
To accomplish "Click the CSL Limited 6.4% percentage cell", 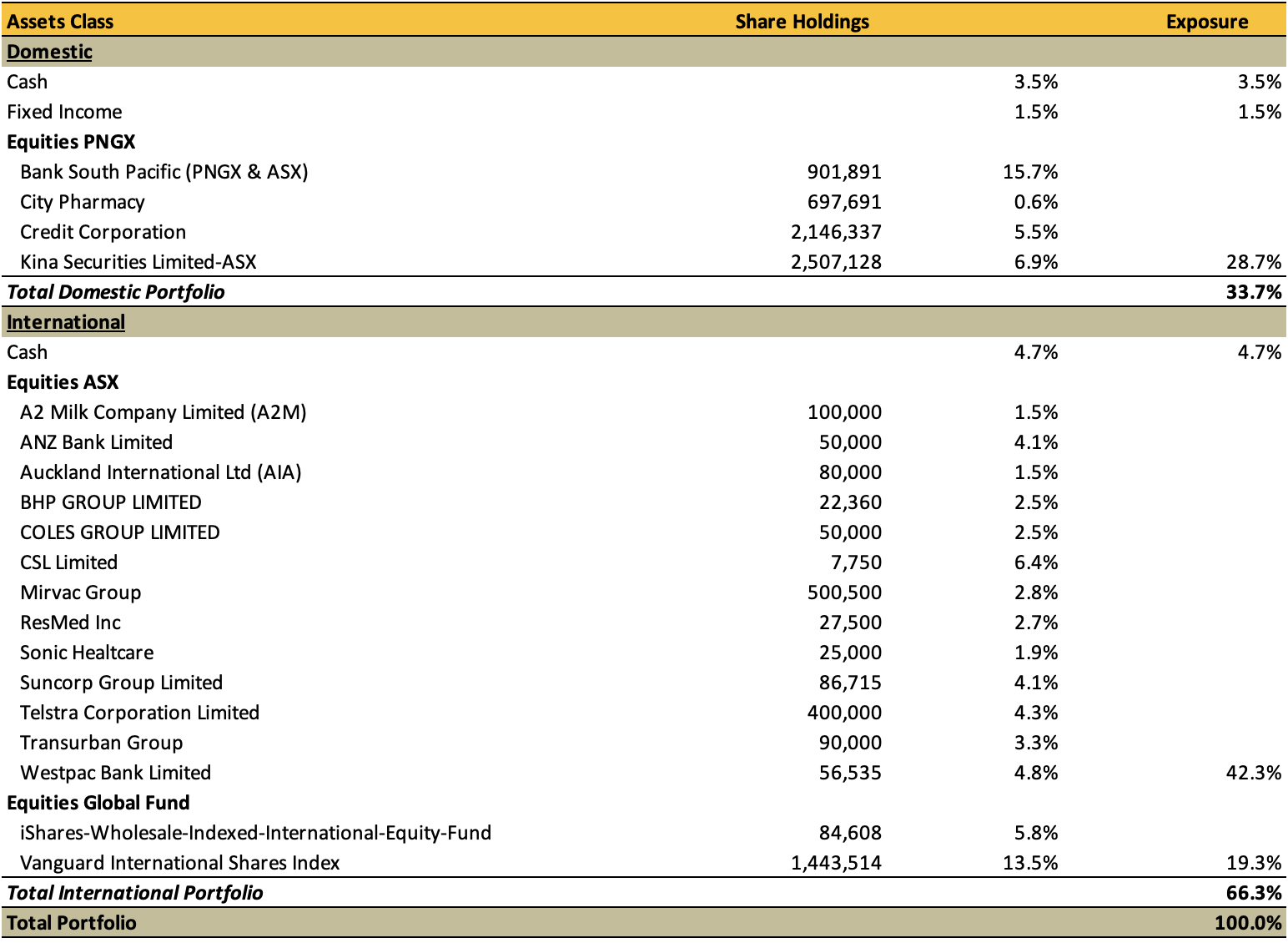I will click(1036, 562).
